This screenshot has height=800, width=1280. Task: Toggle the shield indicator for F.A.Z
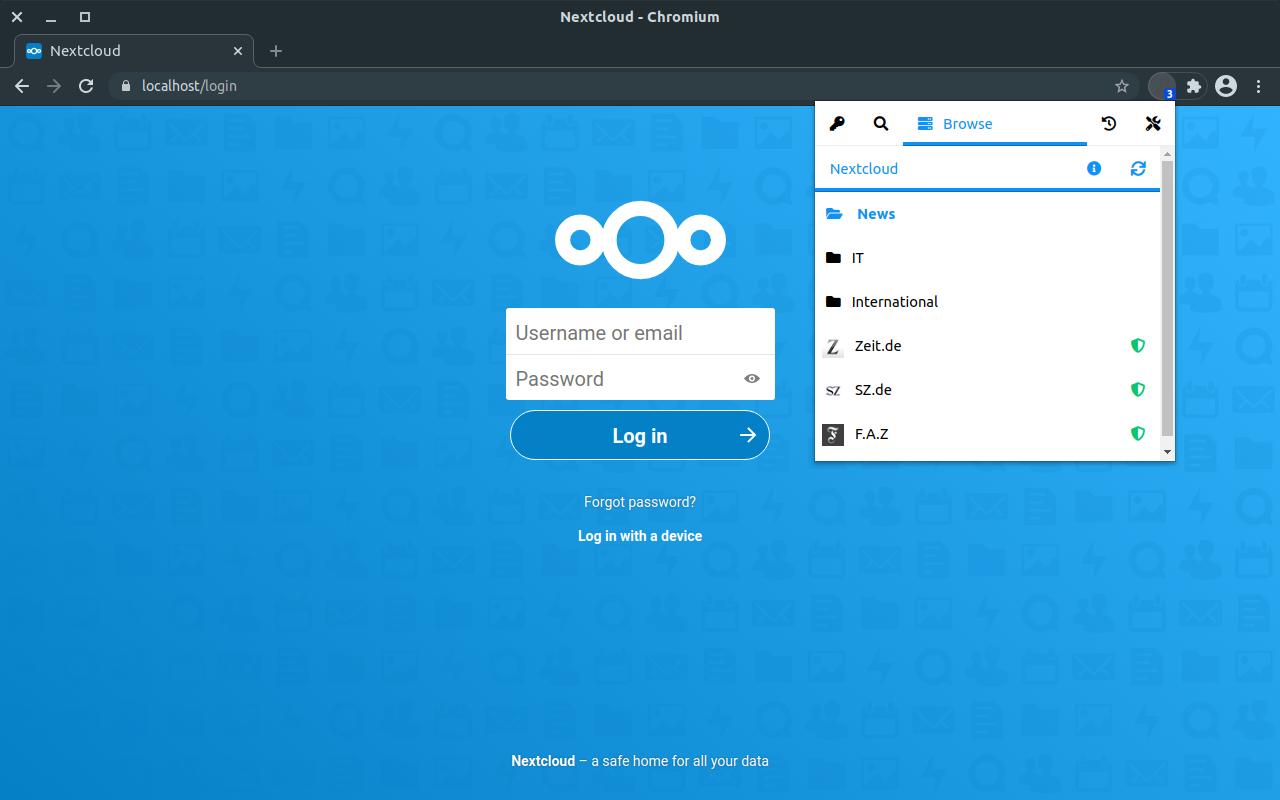point(1138,433)
